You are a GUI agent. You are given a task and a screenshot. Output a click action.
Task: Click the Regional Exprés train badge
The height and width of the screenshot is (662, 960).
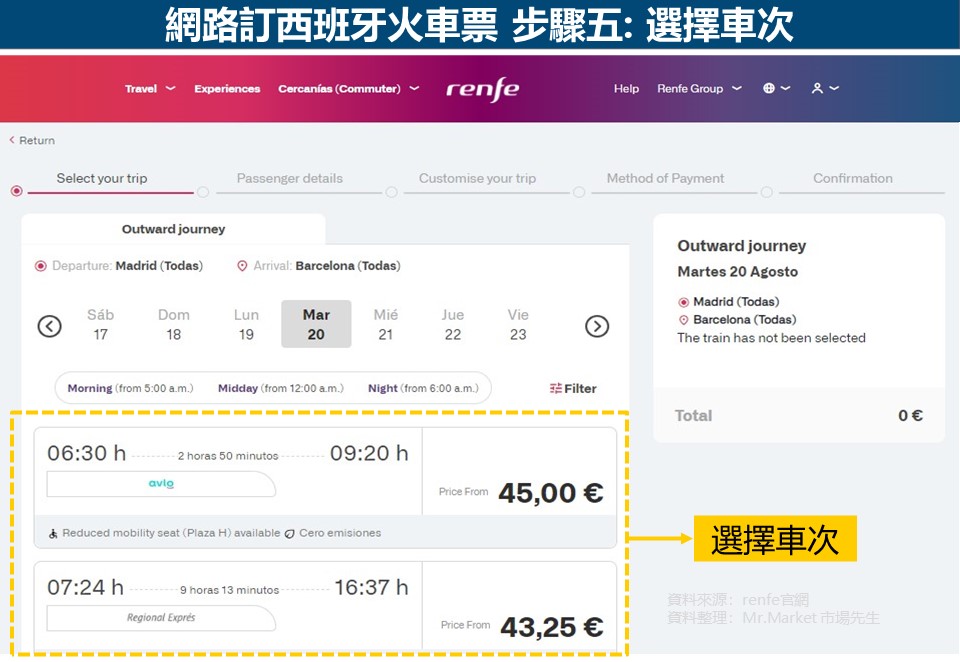161,618
